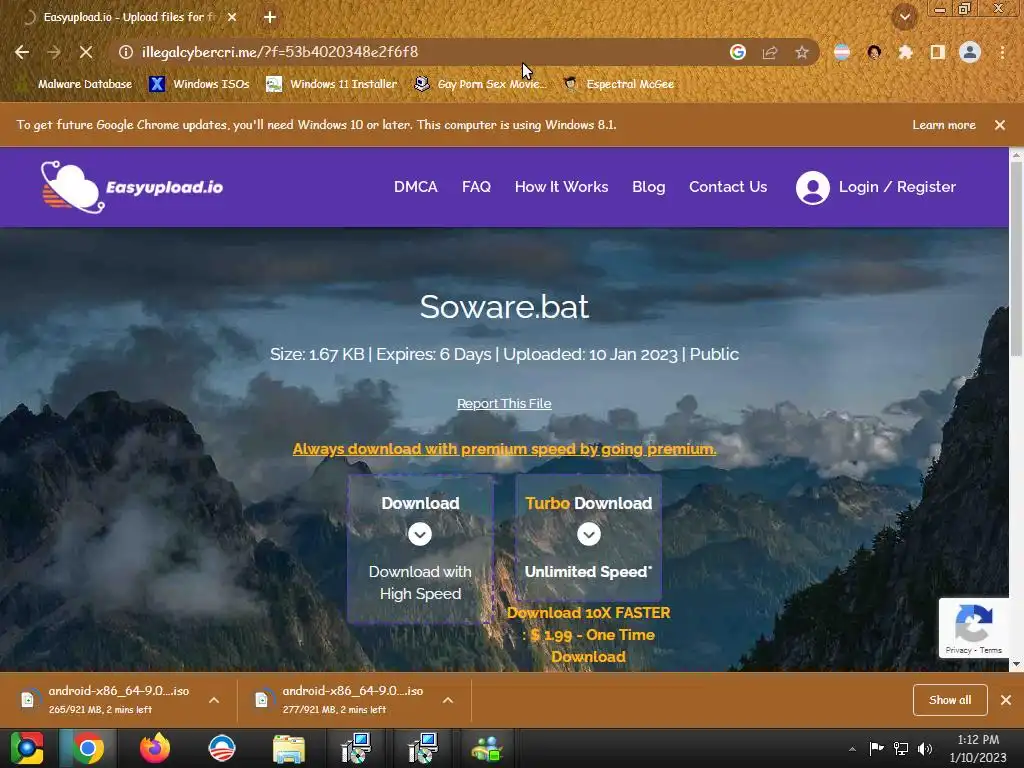
Task: Click Download 10X FASTER offer text
Action: tap(588, 635)
